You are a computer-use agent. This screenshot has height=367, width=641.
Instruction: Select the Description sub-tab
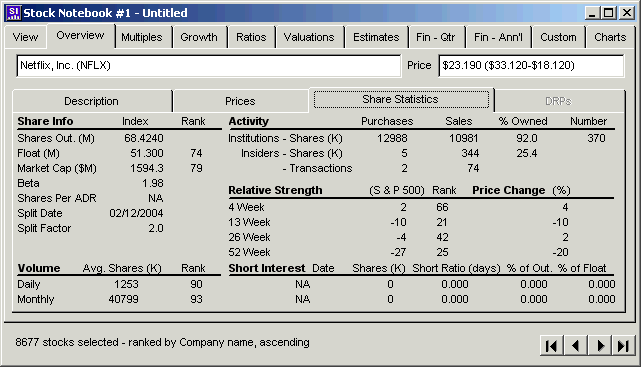(92, 101)
